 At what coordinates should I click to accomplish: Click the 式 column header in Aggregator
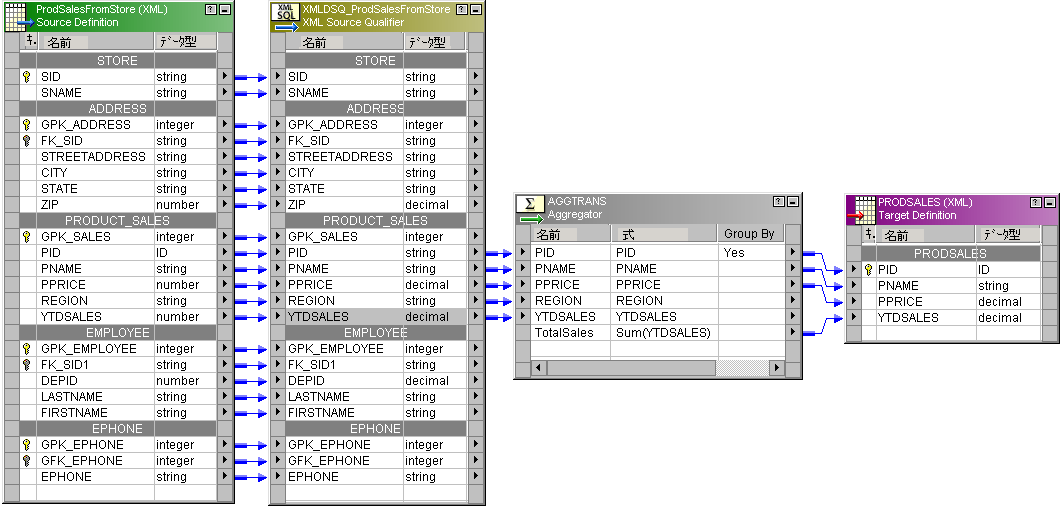coord(664,234)
